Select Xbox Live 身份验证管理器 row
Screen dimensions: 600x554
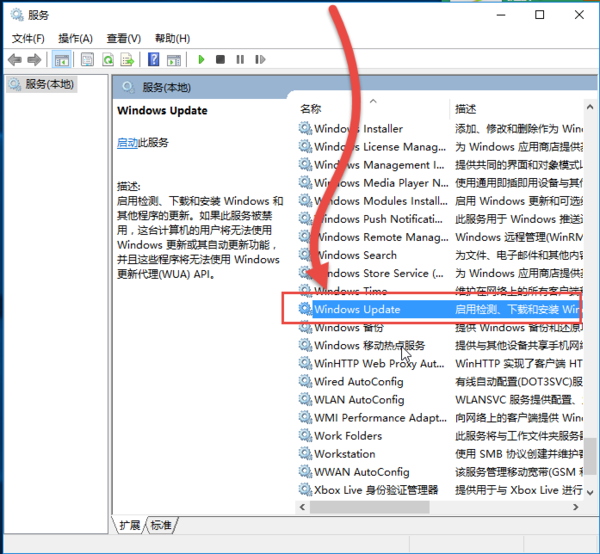point(440,490)
